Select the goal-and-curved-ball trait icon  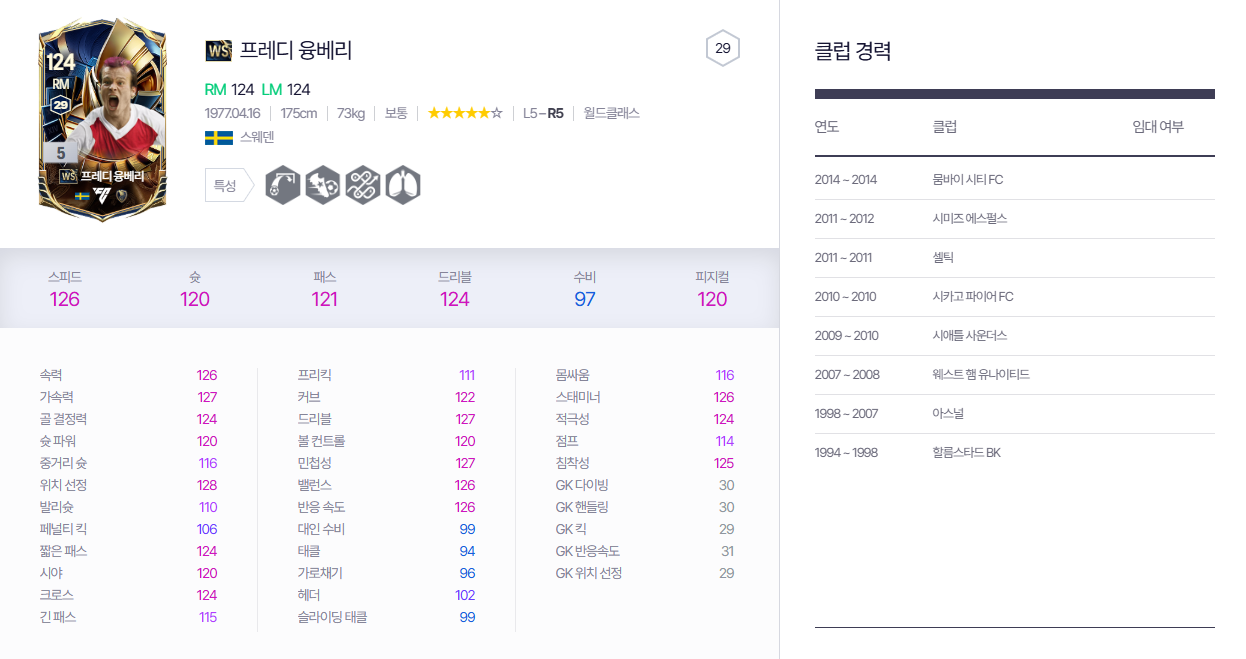[283, 185]
